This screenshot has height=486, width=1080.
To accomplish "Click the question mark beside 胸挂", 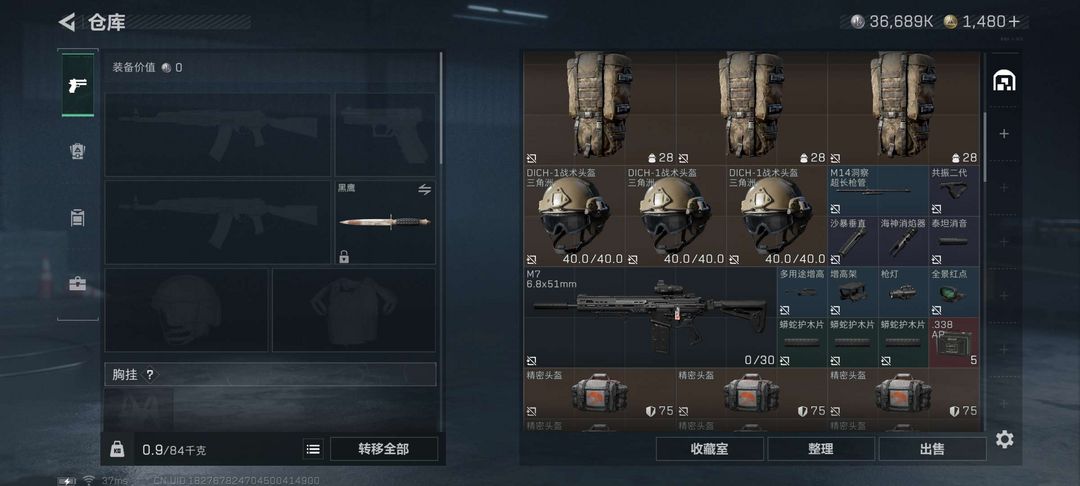I will coord(150,374).
